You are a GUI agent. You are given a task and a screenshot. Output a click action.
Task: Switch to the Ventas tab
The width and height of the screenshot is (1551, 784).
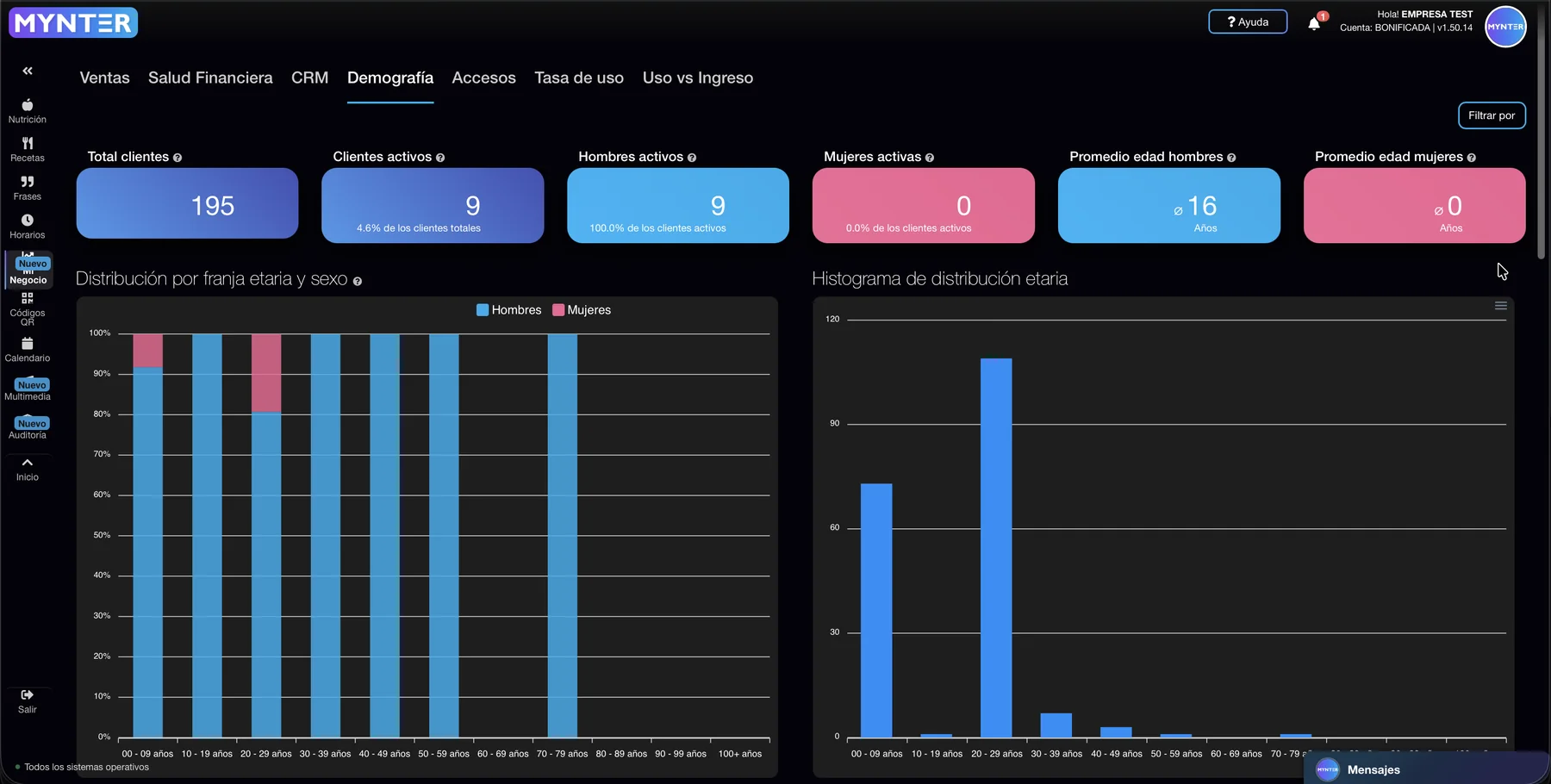point(104,78)
